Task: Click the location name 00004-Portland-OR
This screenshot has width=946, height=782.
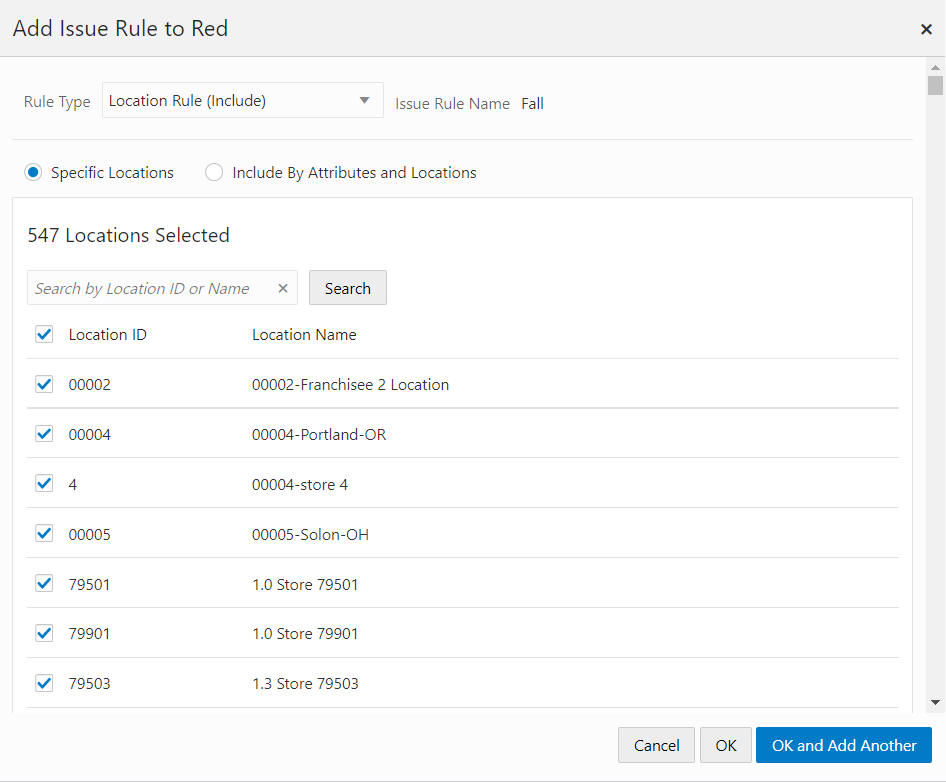Action: pyautogui.click(x=319, y=434)
